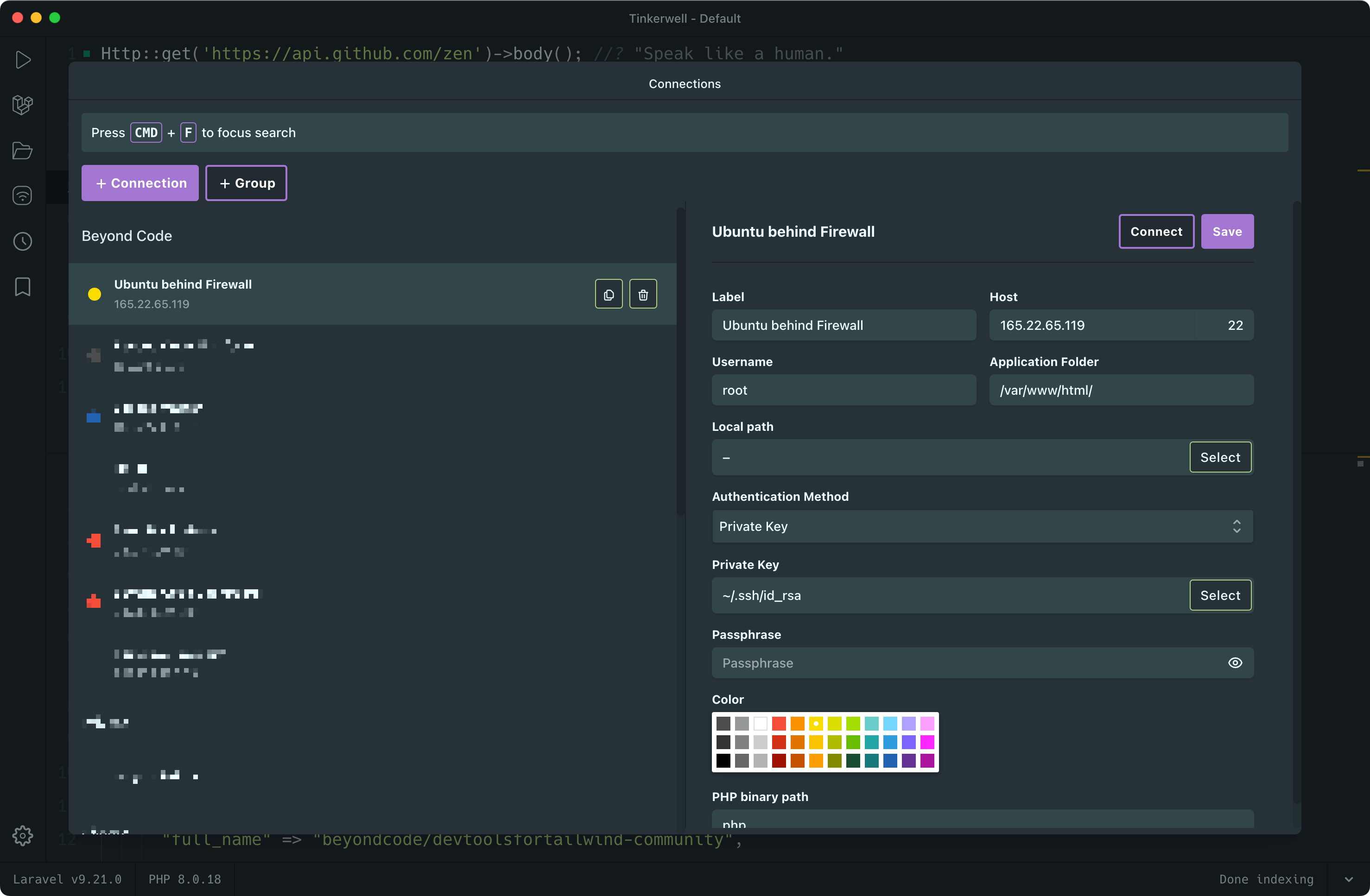Toggle passphrase visibility with the eye icon
1370x896 pixels.
1235,663
